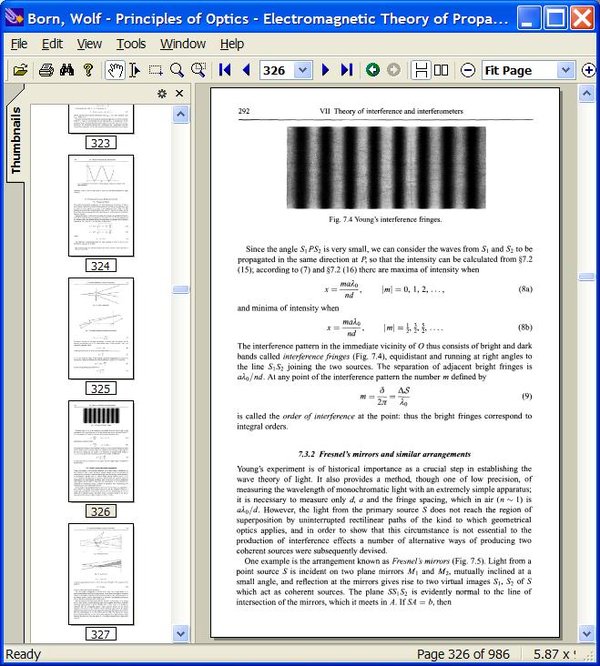
Task: Zoom in with the plus button
Action: pos(589,70)
